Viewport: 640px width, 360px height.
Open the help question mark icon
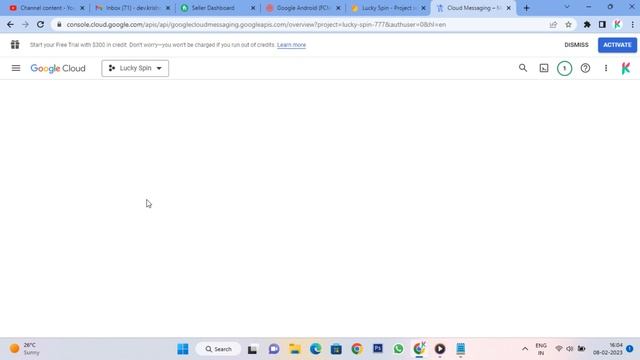click(585, 68)
